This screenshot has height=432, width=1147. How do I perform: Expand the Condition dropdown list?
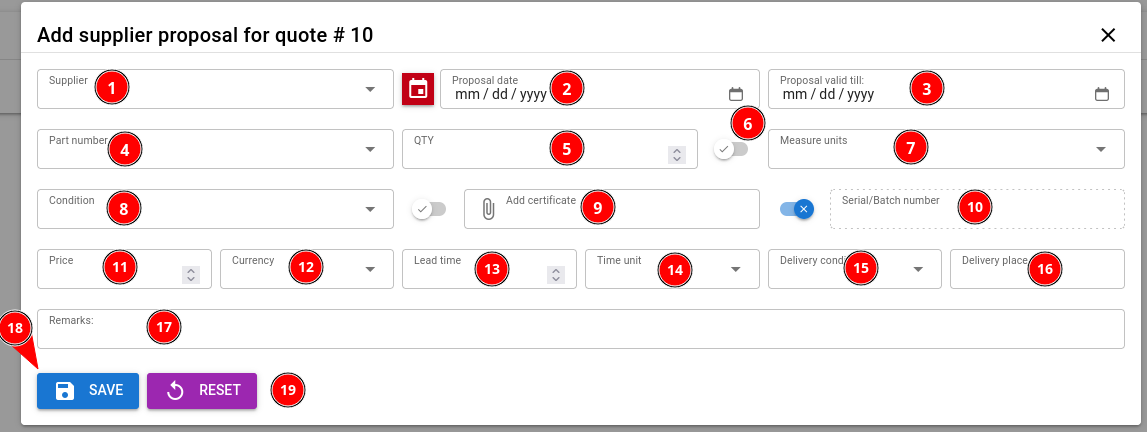(370, 209)
